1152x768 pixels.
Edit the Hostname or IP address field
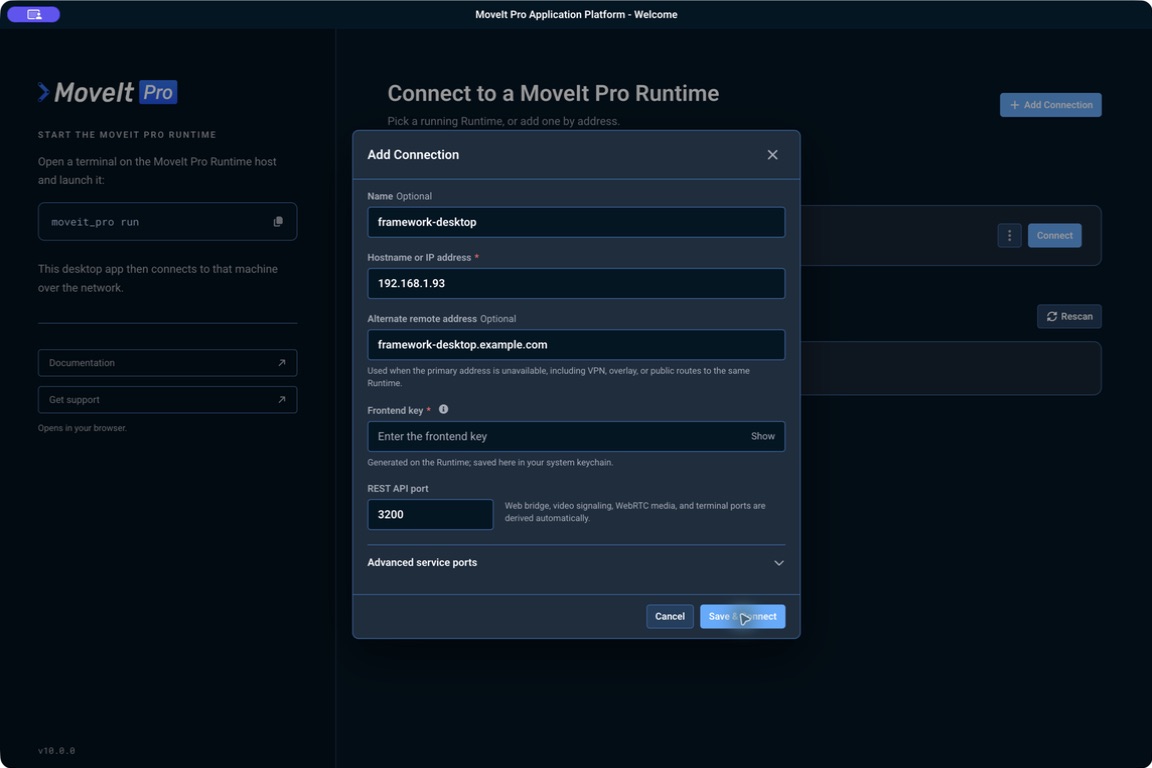(576, 283)
